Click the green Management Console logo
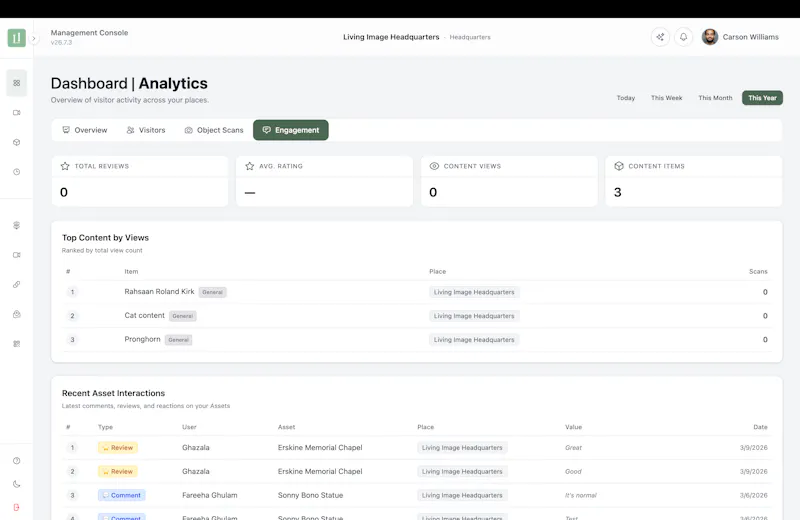The height and width of the screenshot is (520, 800). 16,38
